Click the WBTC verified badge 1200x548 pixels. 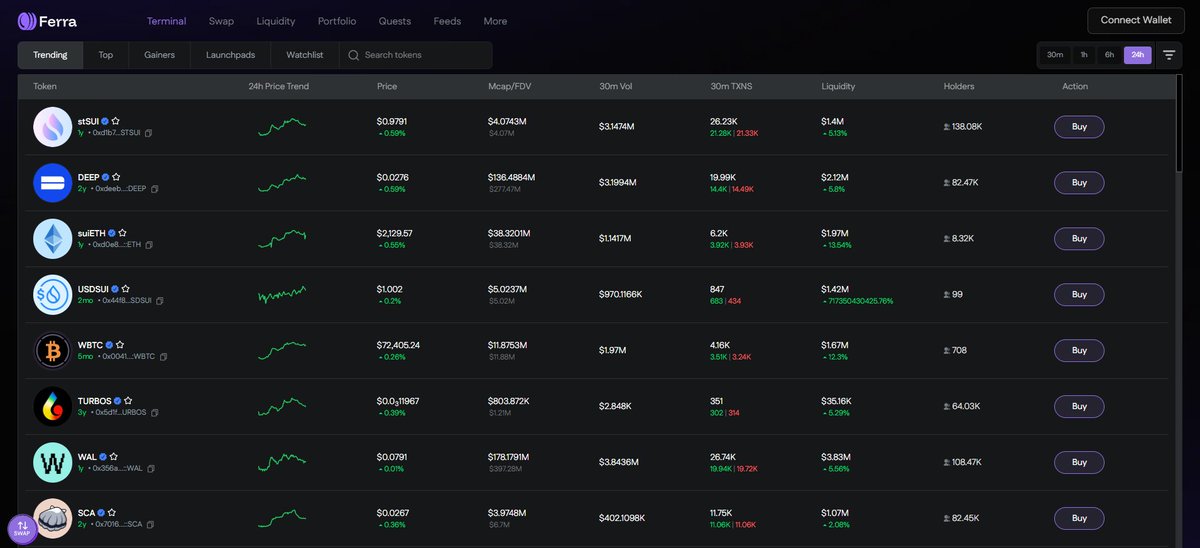(108, 344)
